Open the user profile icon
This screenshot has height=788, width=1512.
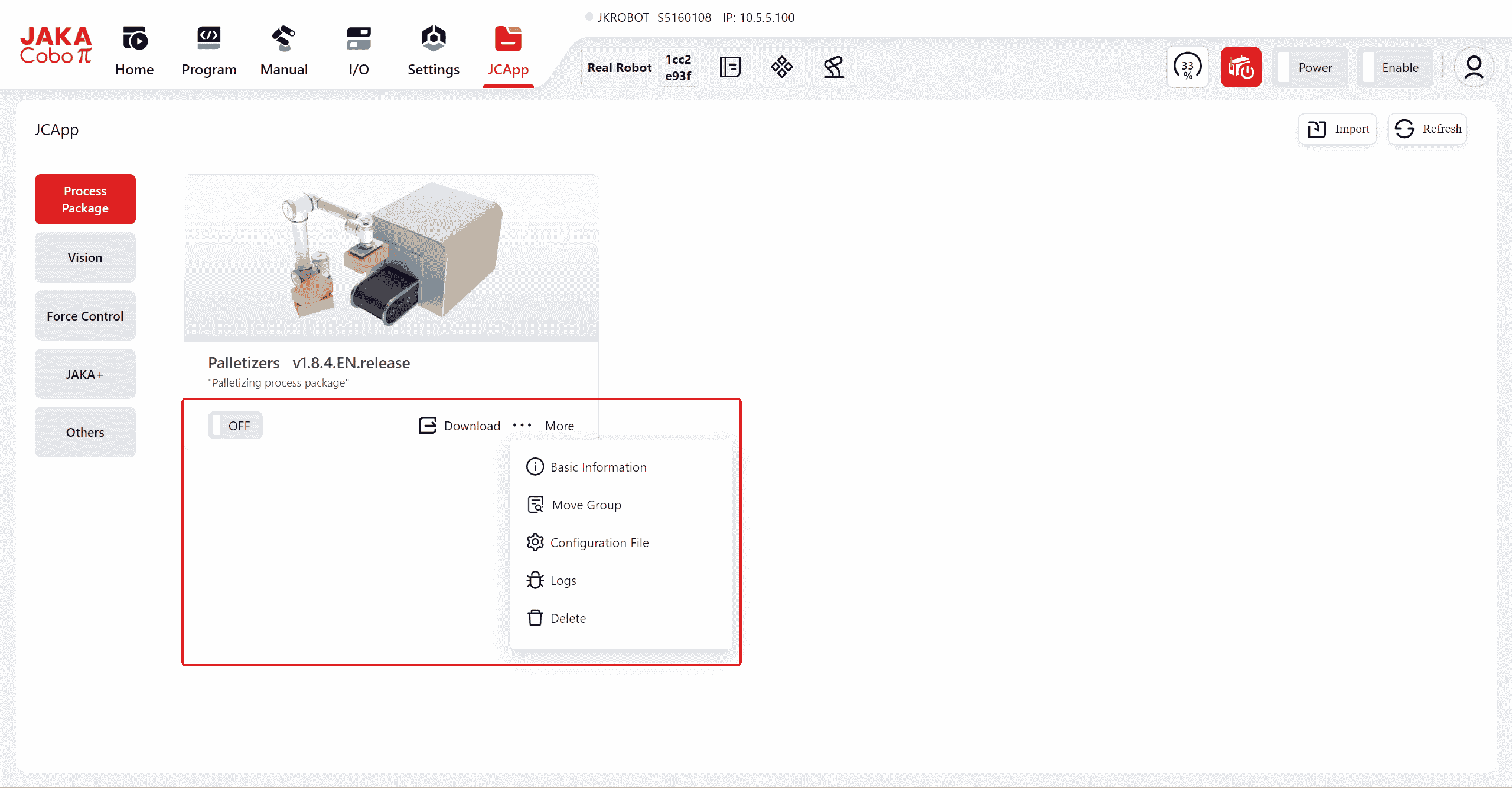pyautogui.click(x=1474, y=67)
